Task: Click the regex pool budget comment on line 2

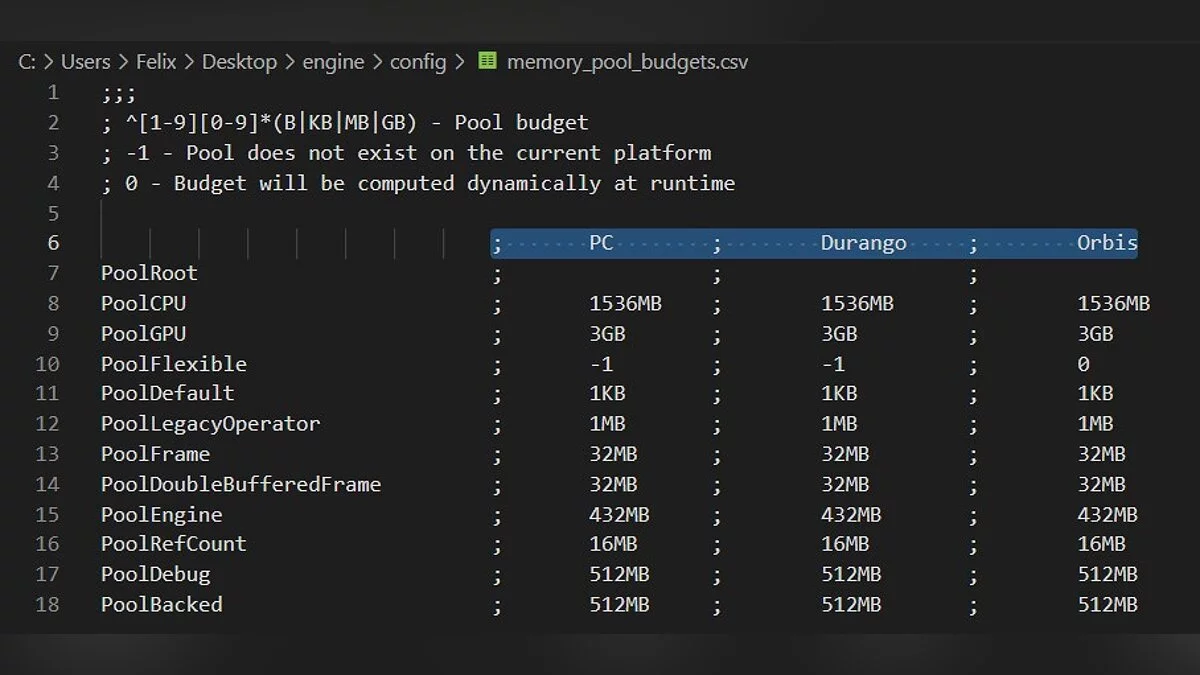Action: 345,123
